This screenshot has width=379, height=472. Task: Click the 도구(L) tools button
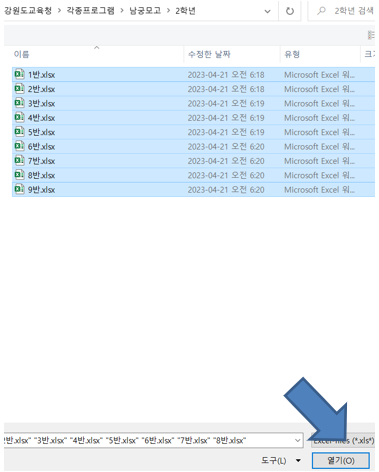click(x=274, y=461)
